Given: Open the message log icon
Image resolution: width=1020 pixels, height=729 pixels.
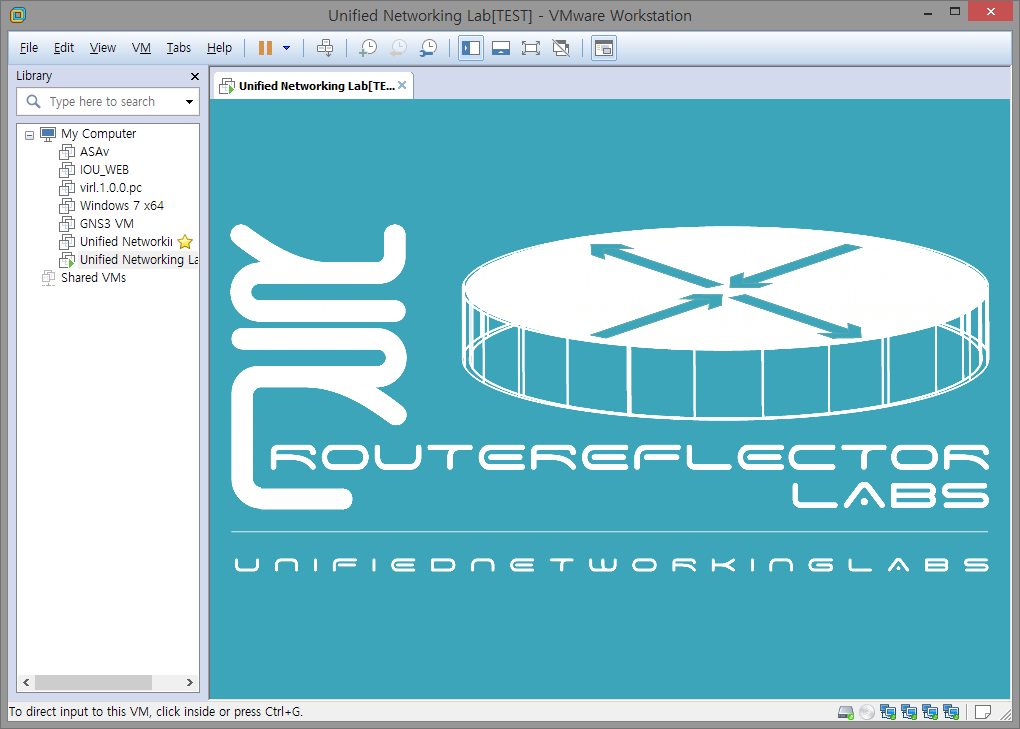Looking at the screenshot, I should pyautogui.click(x=983, y=713).
